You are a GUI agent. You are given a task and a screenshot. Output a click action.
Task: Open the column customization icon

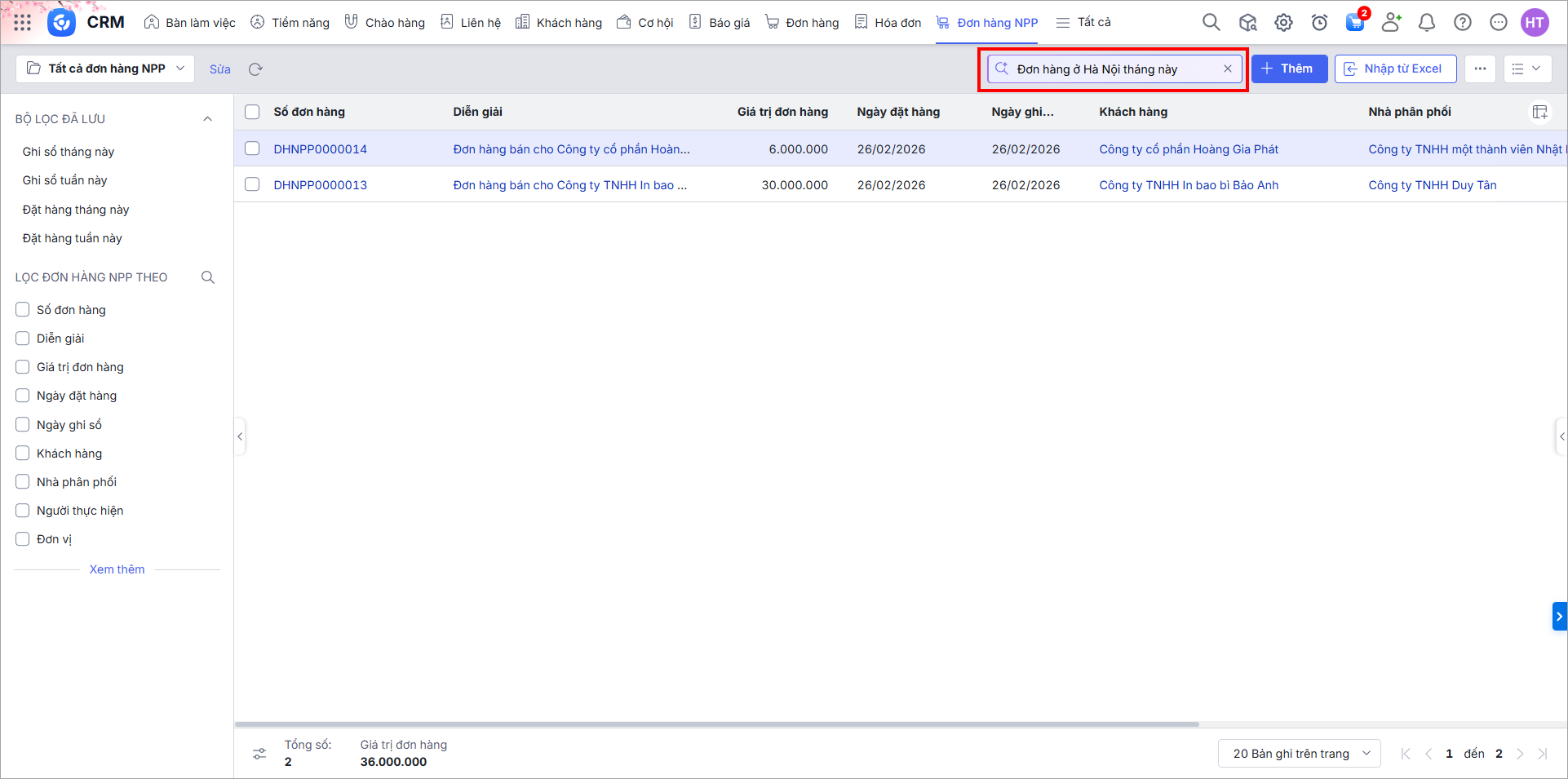[1539, 113]
